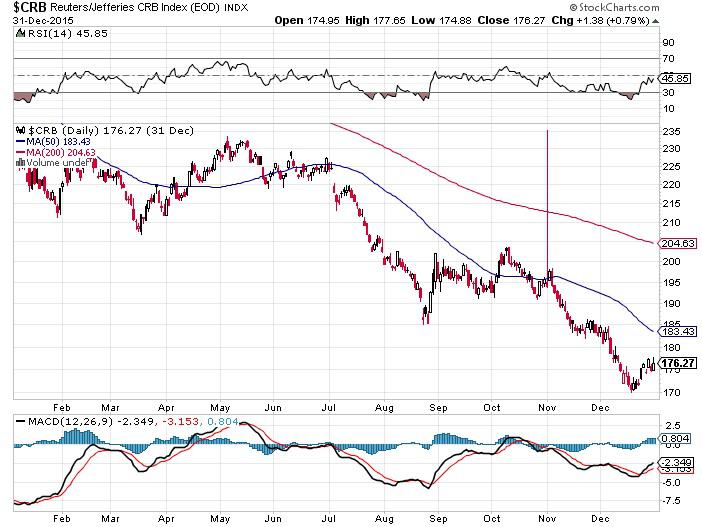Click the Chg +1.38 (+0.79%) value
Viewport: 702px width, 527px height.
(x=600, y=21)
